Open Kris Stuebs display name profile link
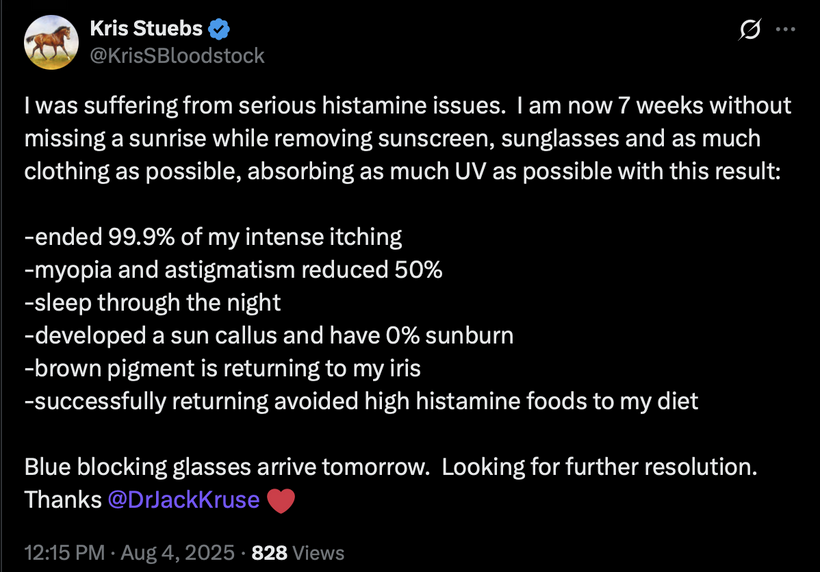 tap(146, 28)
